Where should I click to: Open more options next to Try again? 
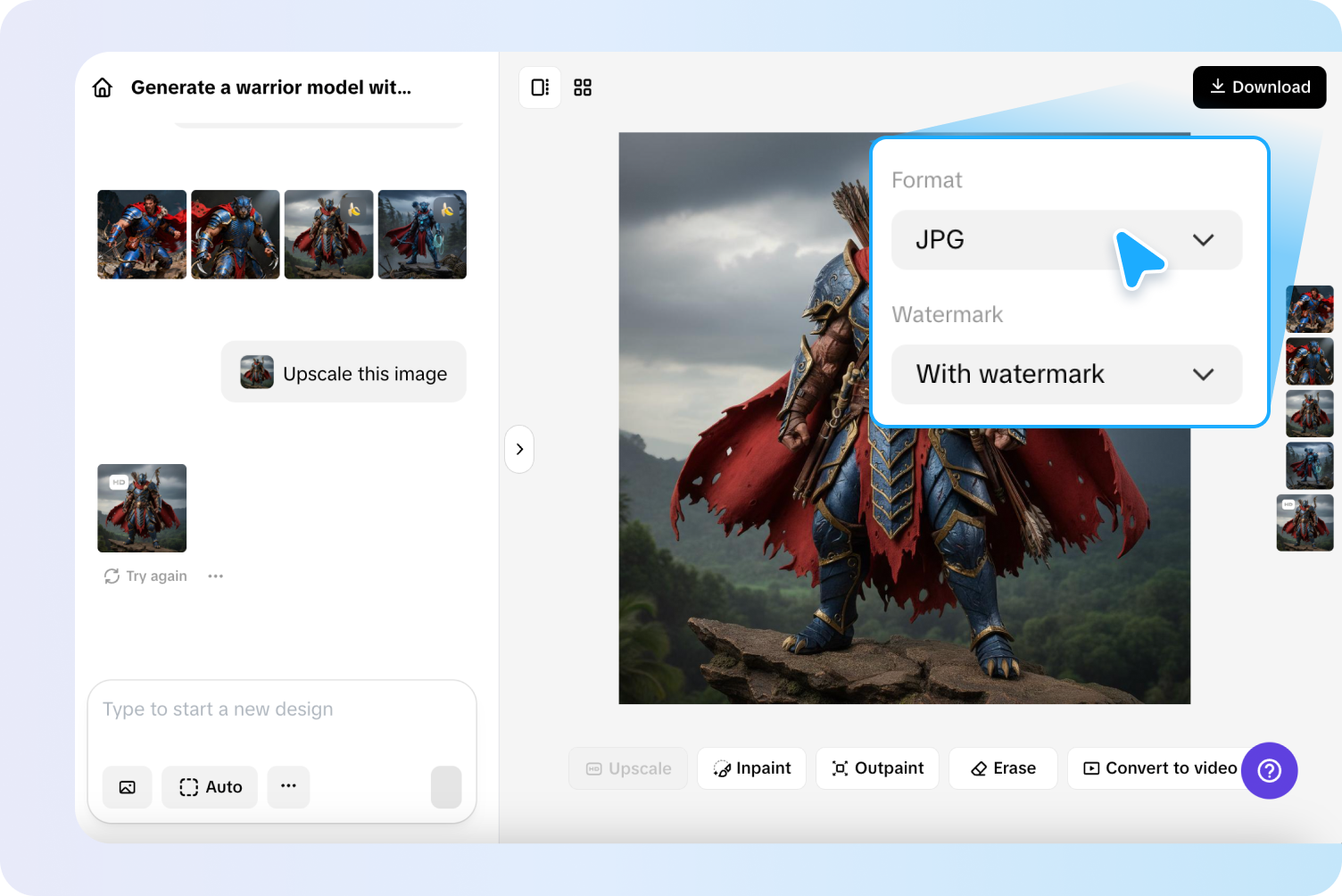(216, 577)
